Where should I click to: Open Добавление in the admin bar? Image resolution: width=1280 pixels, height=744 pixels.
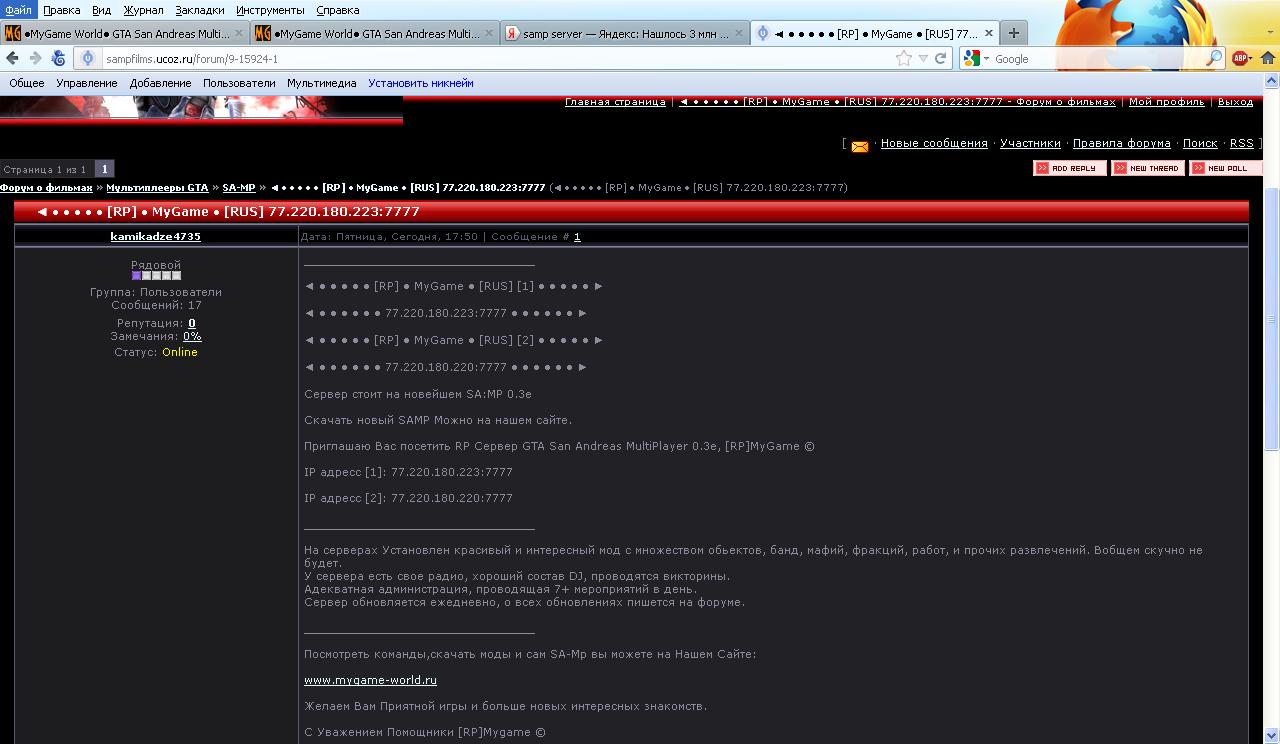160,83
